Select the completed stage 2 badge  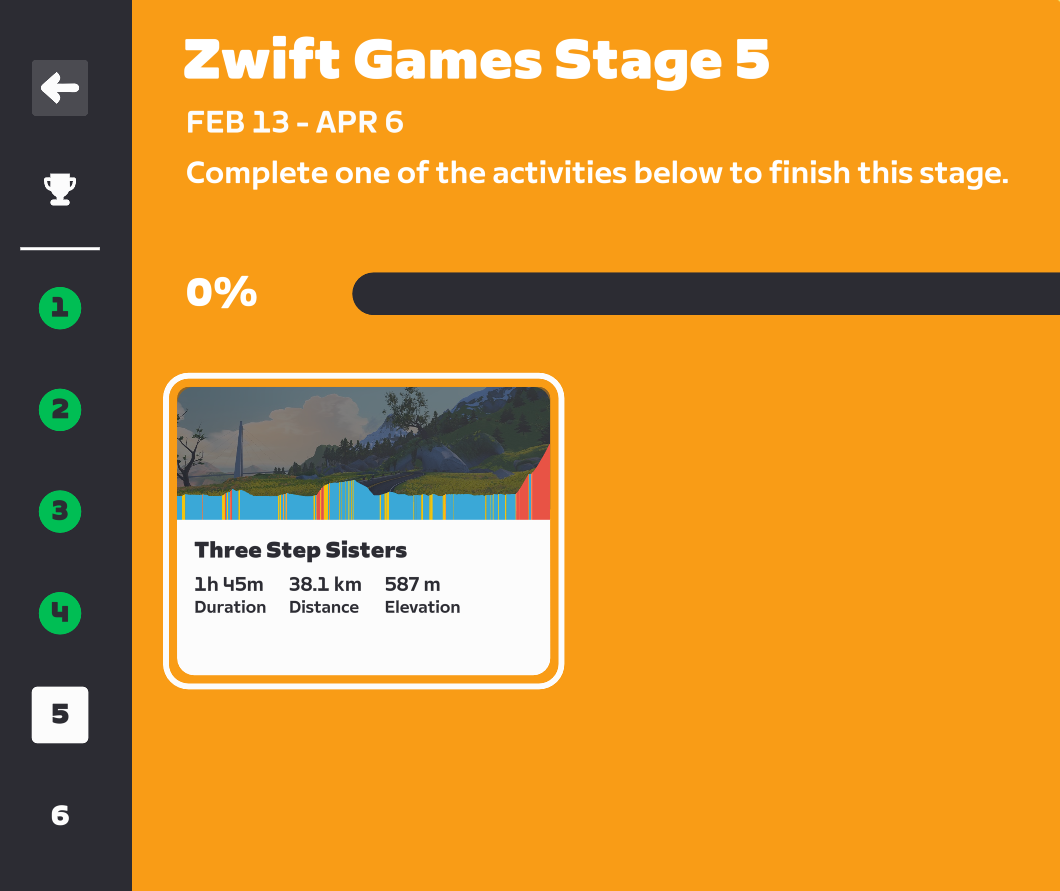click(60, 409)
